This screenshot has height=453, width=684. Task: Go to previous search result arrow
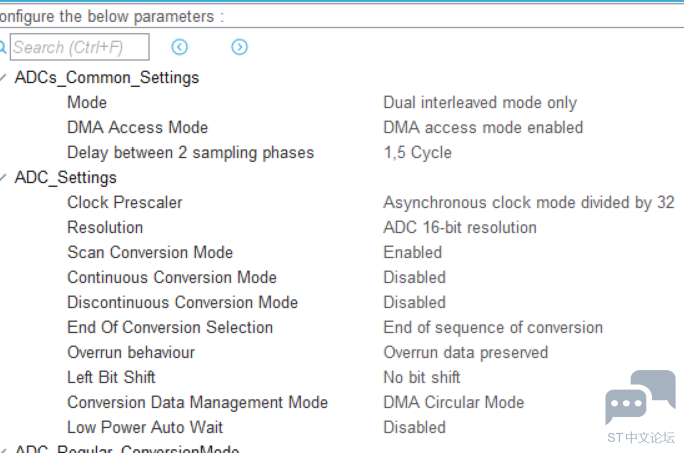tap(180, 47)
